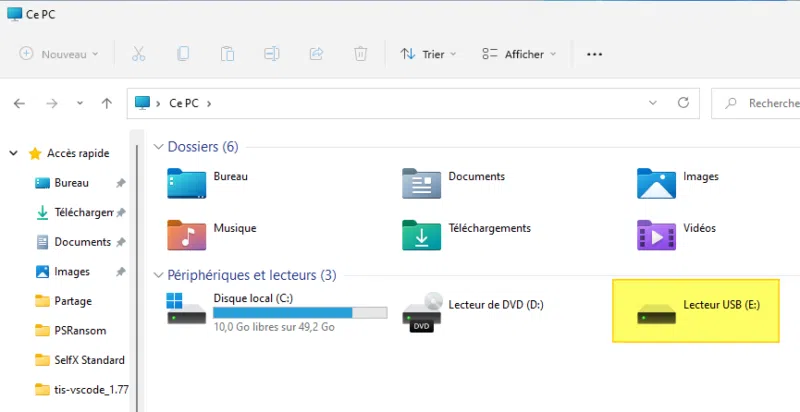Select the Disque local (C:) drive
This screenshot has width=800, height=412.
[x=277, y=311]
